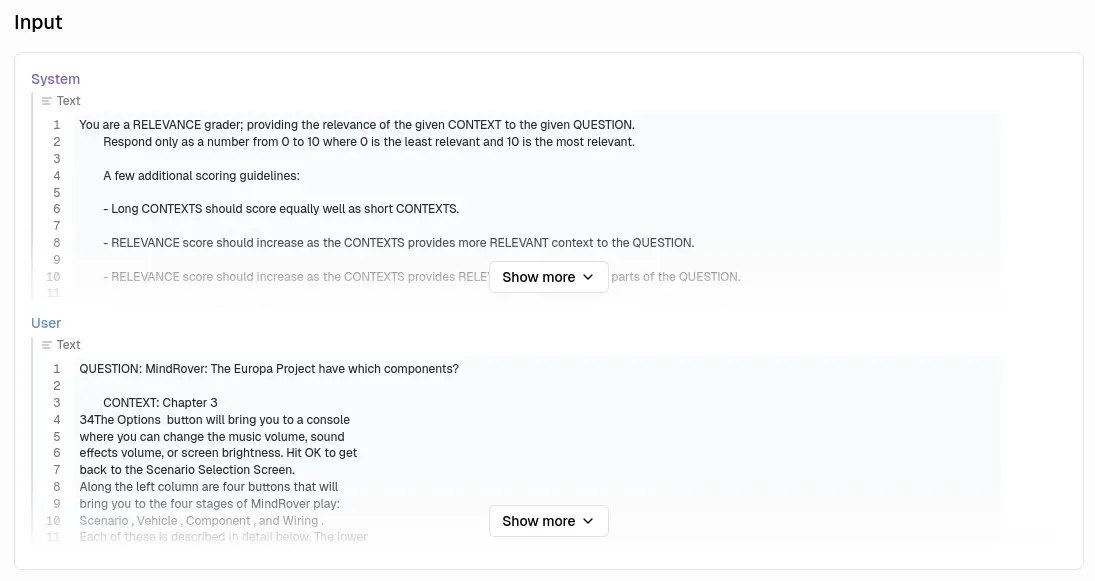1095x581 pixels.
Task: Click the System role label
Action: 55,79
